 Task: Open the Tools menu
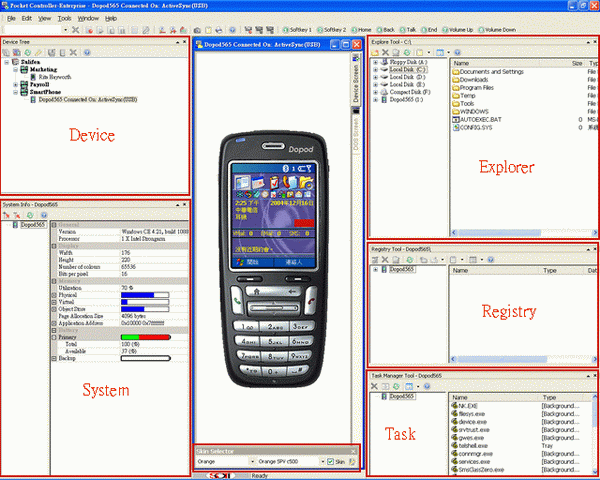click(64, 18)
